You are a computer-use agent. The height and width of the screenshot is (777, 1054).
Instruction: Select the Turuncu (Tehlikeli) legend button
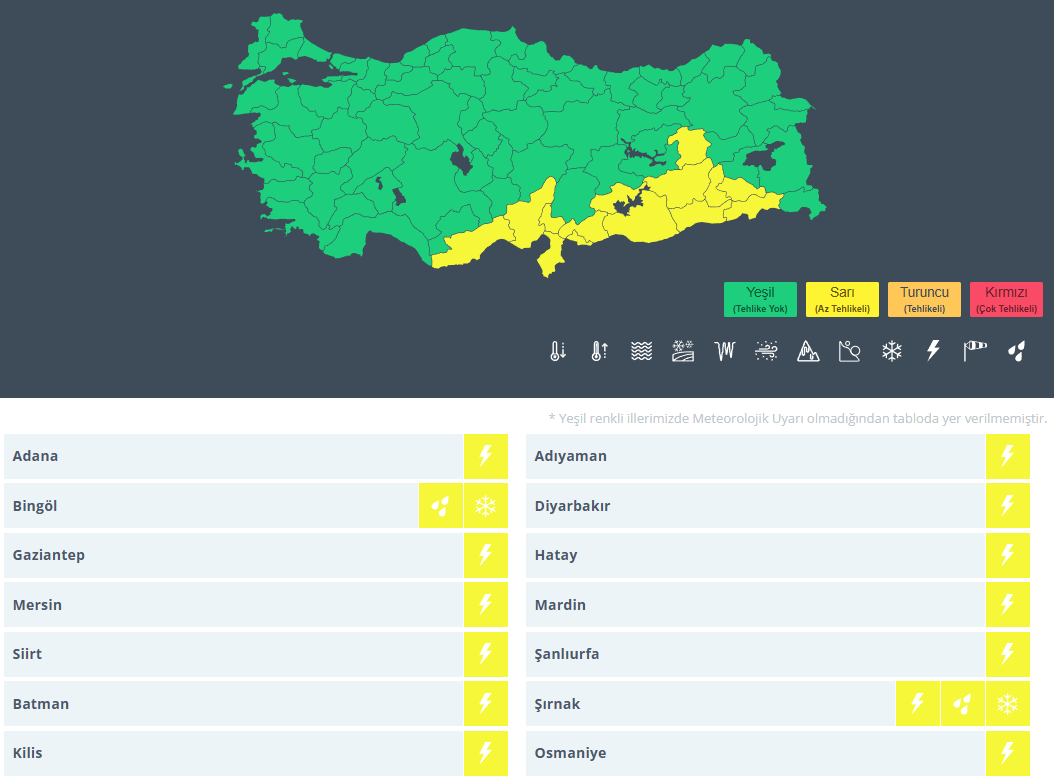coord(924,299)
